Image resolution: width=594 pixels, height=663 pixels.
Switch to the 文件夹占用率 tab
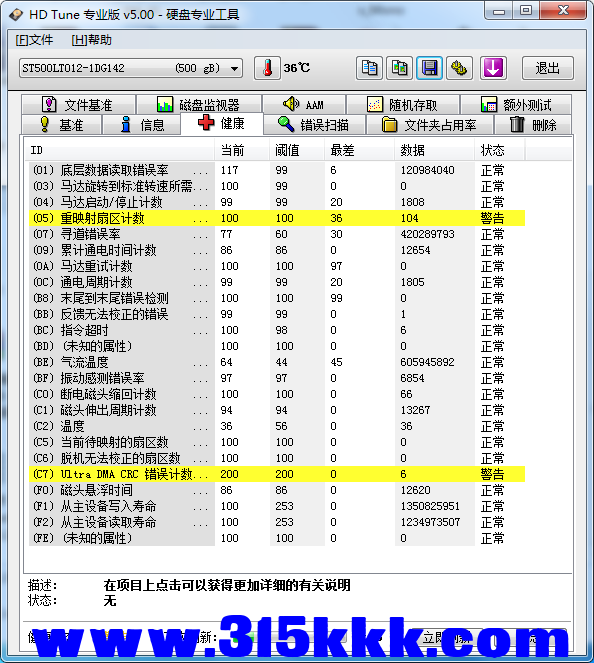click(x=430, y=125)
